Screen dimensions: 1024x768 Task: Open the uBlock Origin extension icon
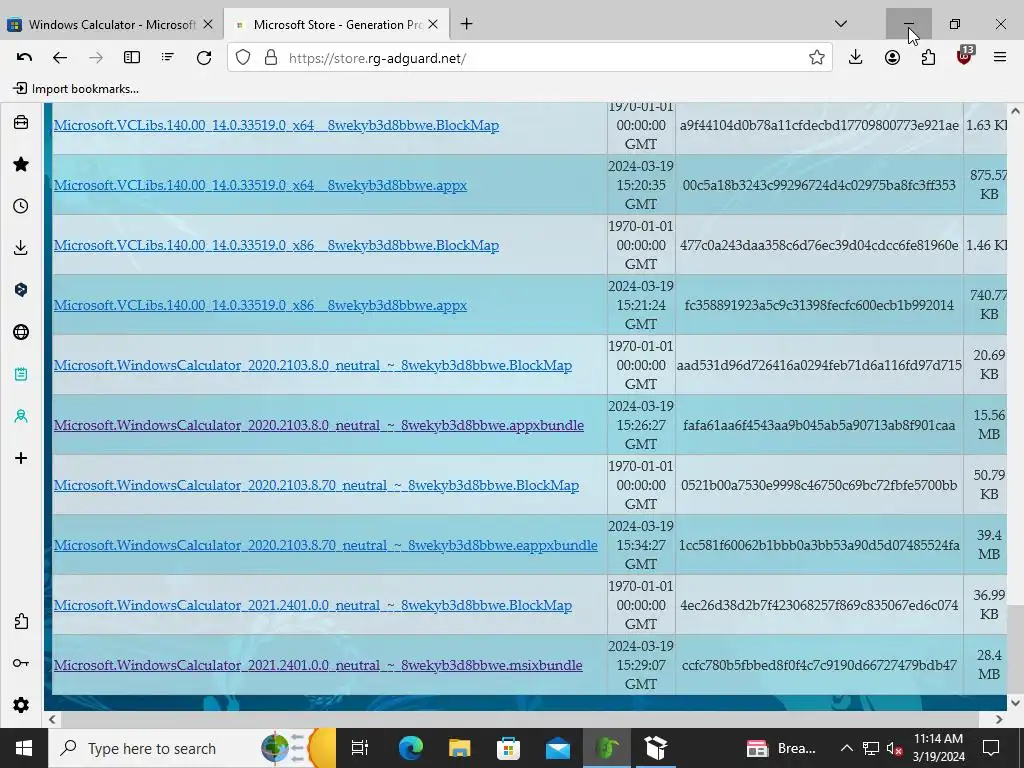[x=965, y=56]
